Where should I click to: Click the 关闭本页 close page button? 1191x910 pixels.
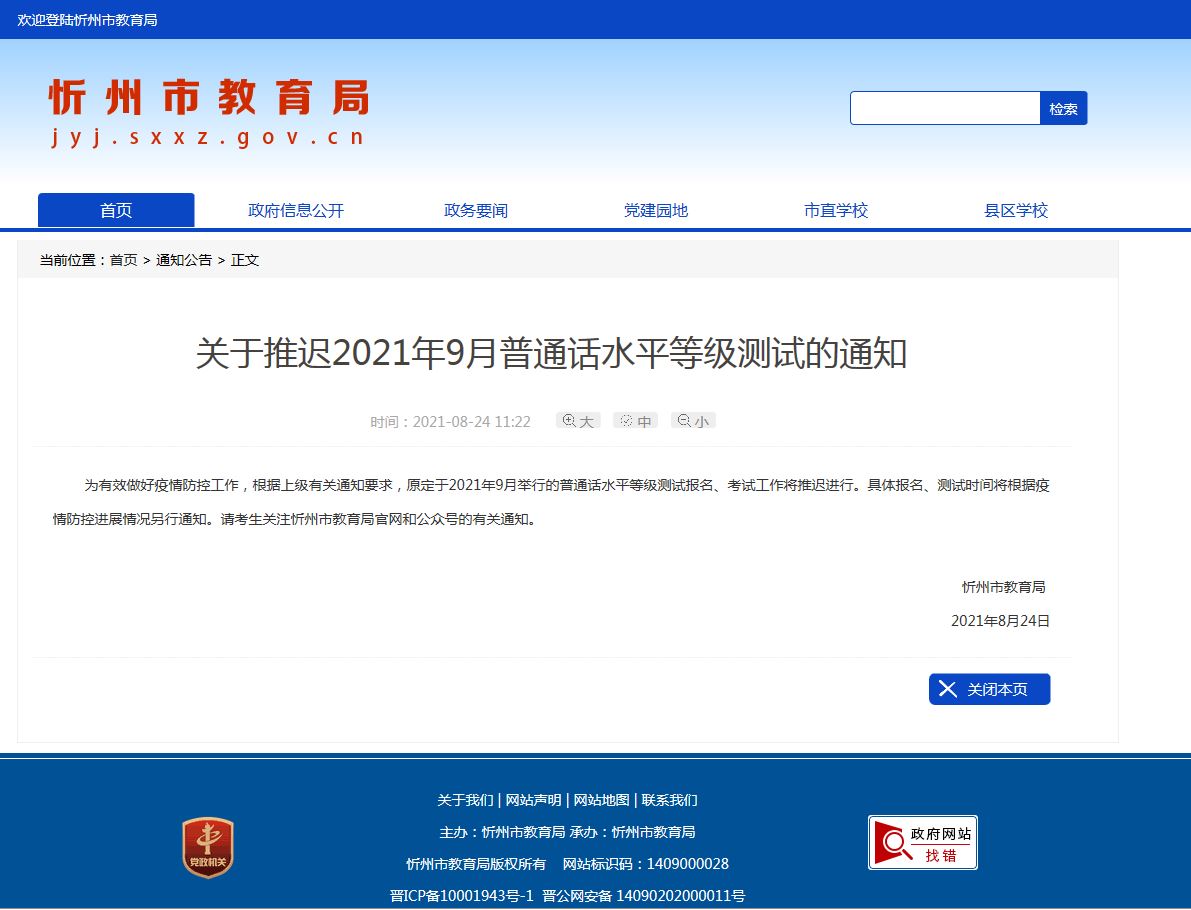click(x=989, y=689)
